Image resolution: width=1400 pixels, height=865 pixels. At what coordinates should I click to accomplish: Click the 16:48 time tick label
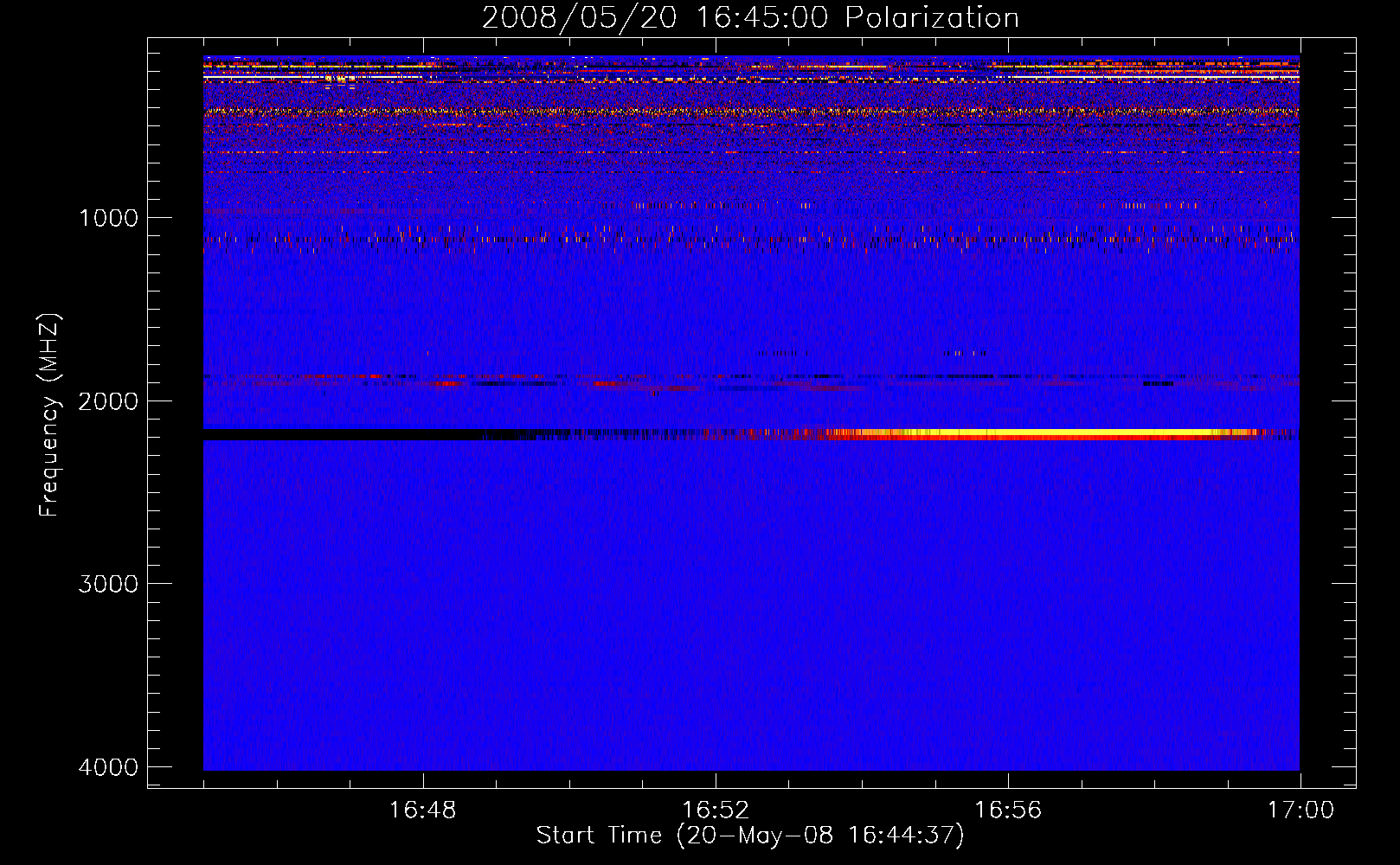click(422, 811)
